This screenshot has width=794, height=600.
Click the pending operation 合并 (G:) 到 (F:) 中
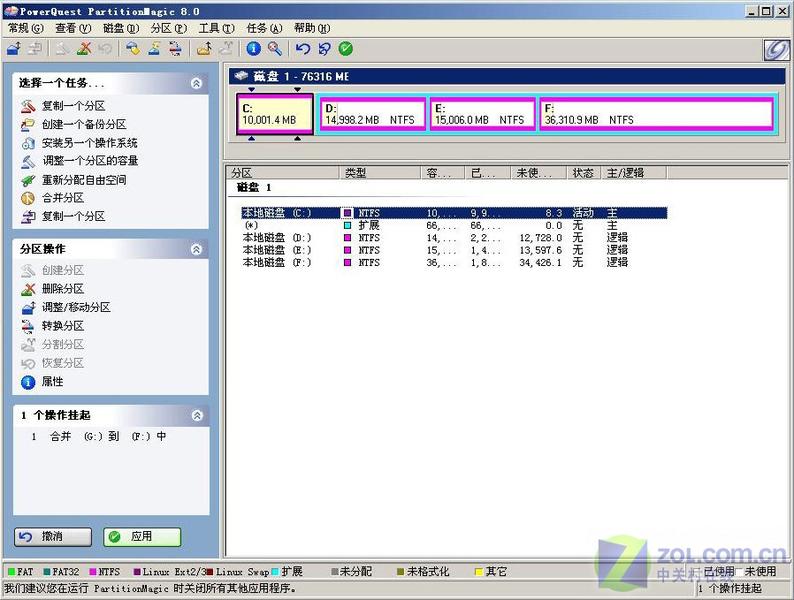[99, 436]
